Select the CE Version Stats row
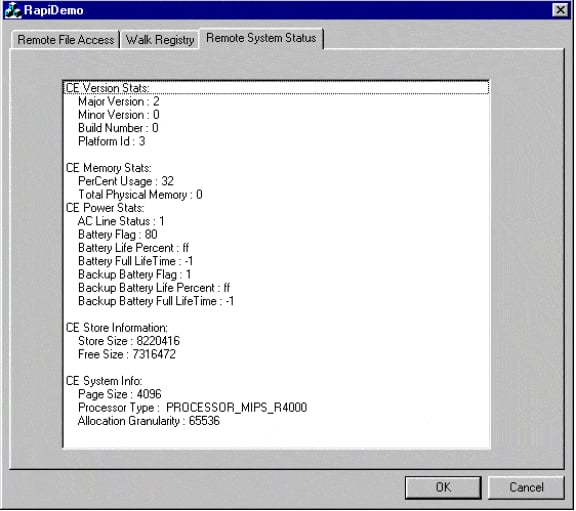Image resolution: width=576 pixels, height=511 pixels. point(276,88)
